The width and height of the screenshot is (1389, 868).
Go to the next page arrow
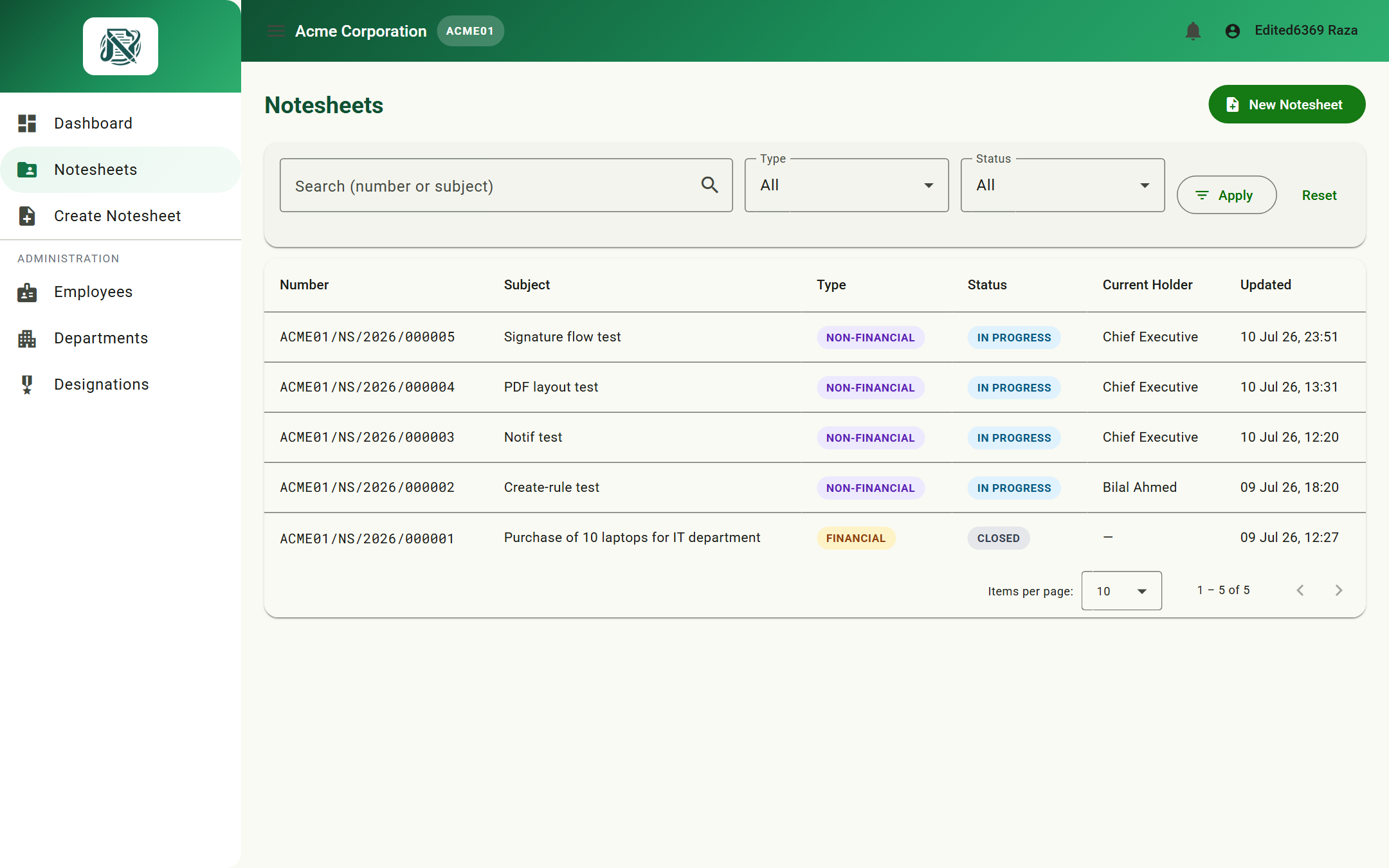pos(1339,590)
